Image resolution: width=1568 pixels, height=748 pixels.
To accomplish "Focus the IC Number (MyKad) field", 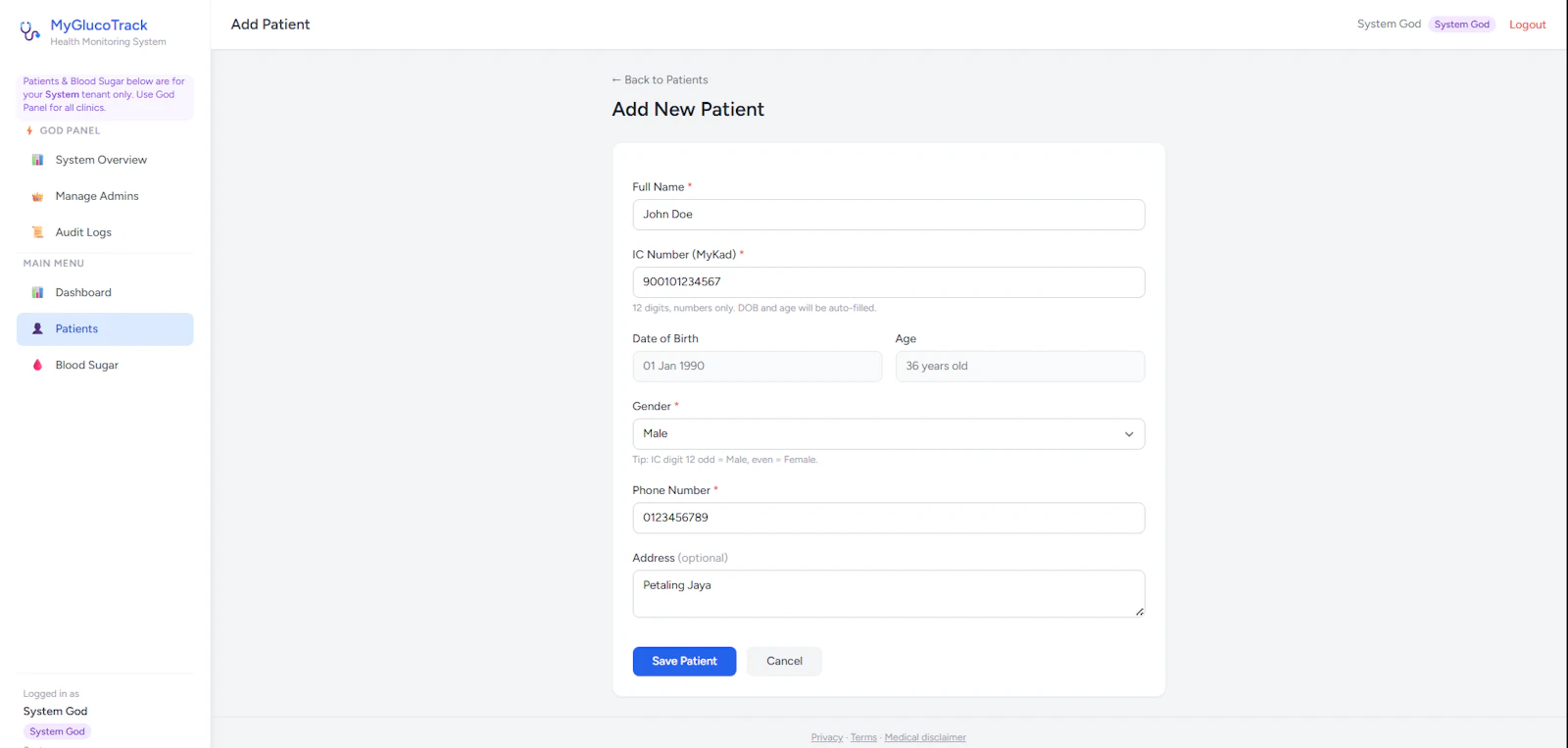I will [x=888, y=282].
